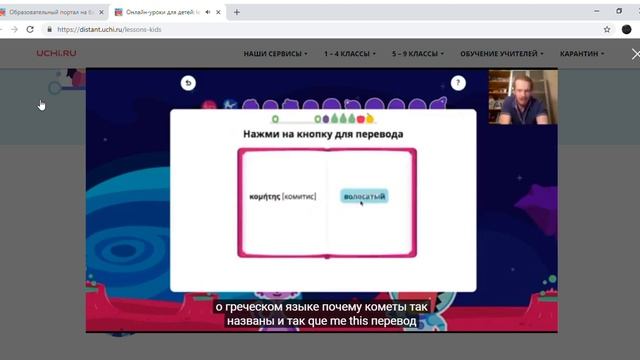Close the Образовательный портал tab
This screenshot has height=360, width=640.
click(x=102, y=12)
